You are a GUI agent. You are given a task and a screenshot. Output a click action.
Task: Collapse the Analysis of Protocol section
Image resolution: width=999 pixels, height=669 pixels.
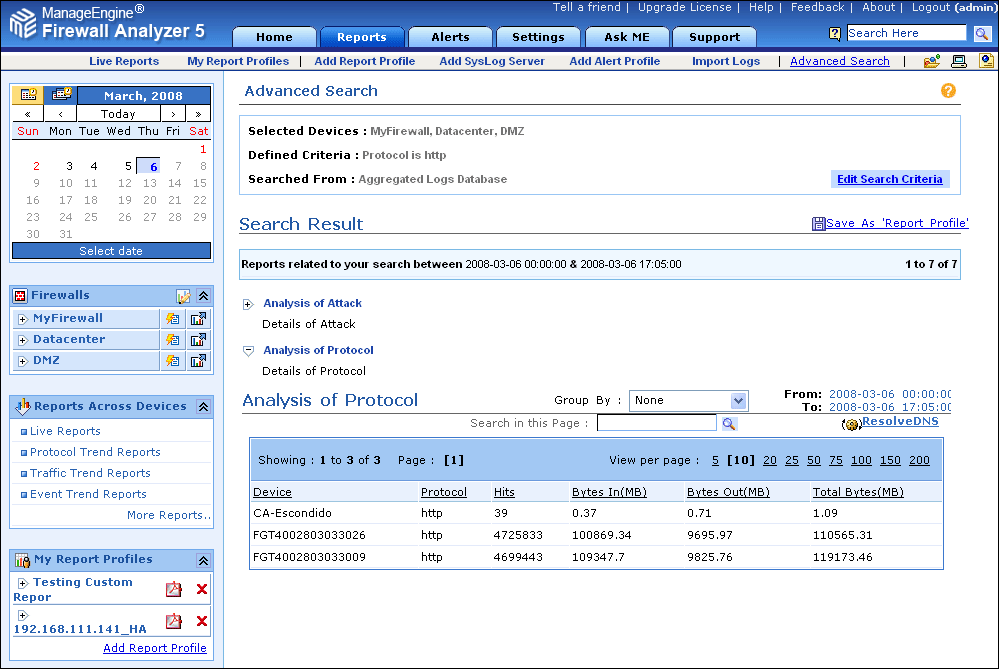pyautogui.click(x=248, y=351)
